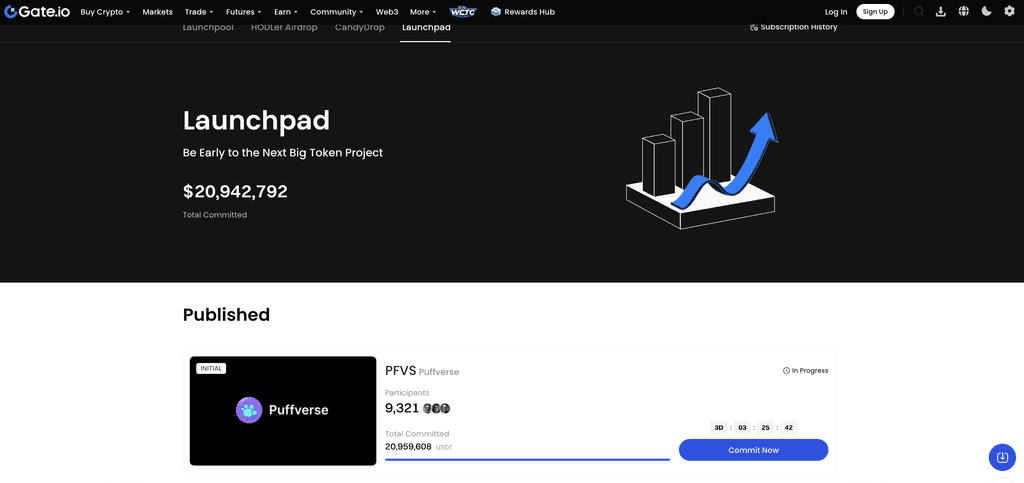Expand the Buy Crypto dropdown

105,12
